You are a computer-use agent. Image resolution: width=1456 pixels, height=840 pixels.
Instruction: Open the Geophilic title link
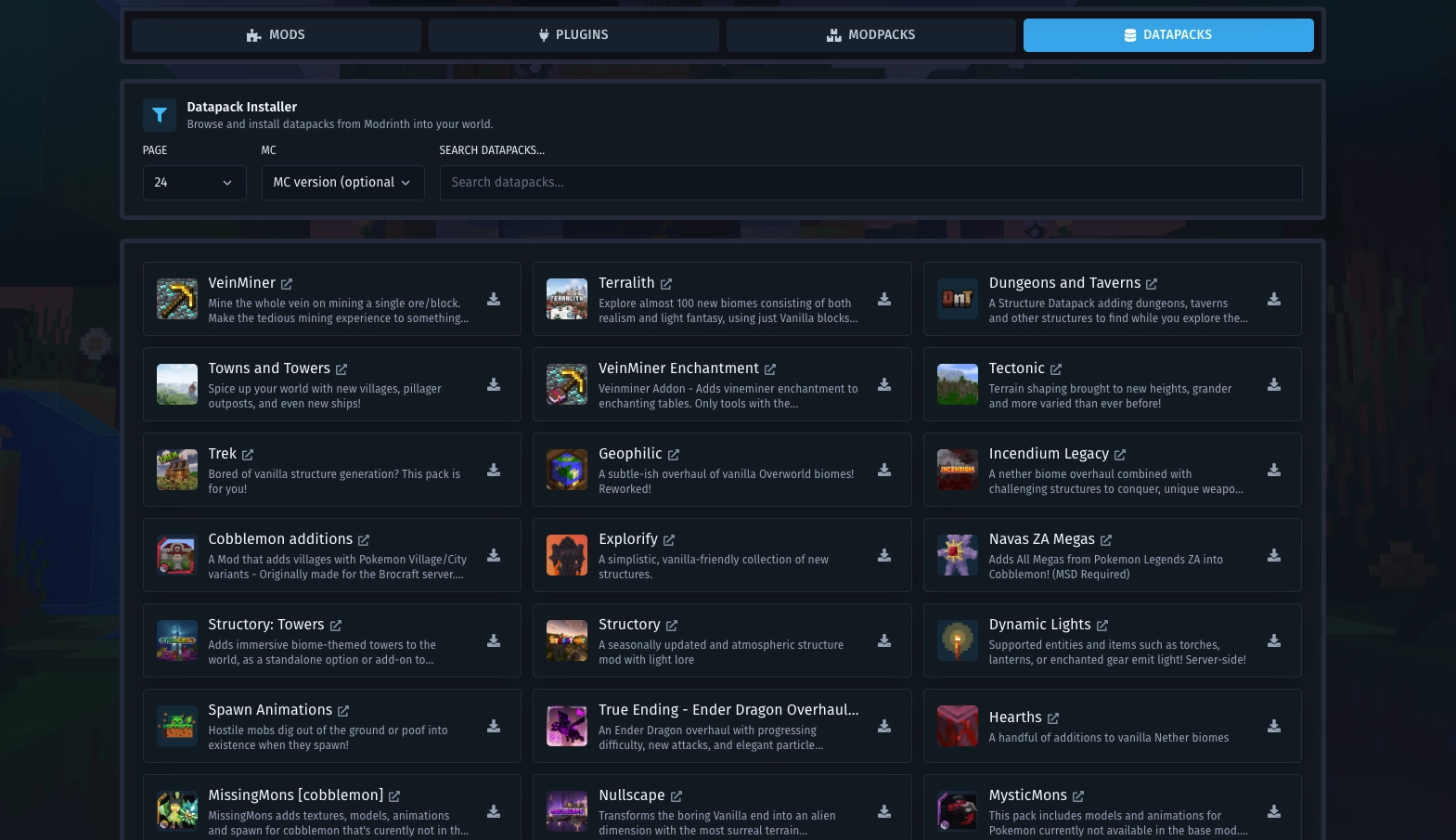[x=630, y=454]
